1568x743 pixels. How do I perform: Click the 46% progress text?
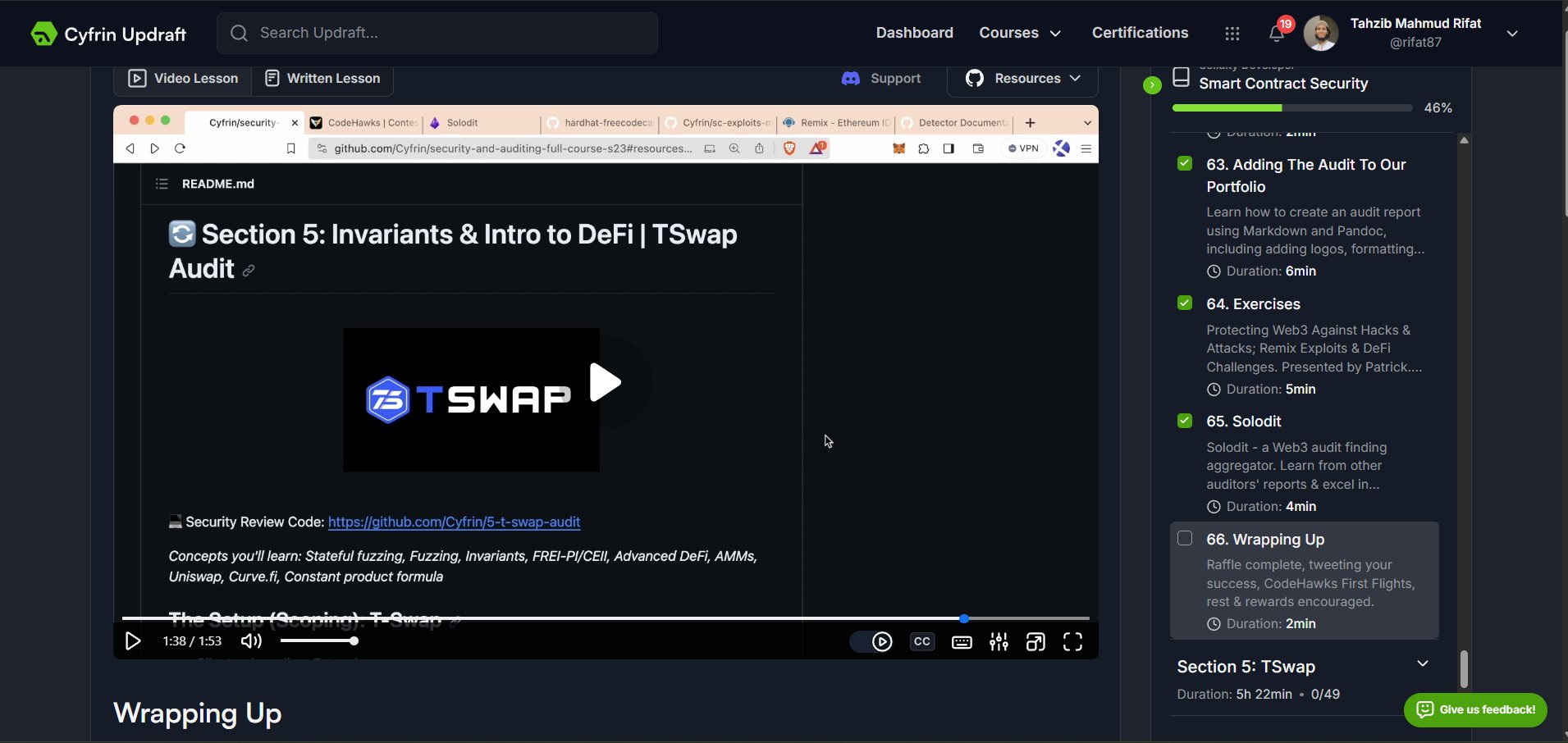tap(1438, 108)
